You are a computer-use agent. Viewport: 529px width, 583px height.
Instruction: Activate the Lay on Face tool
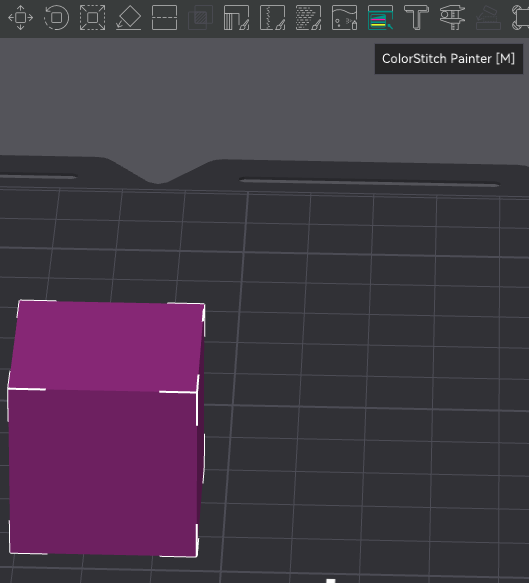[x=128, y=17]
